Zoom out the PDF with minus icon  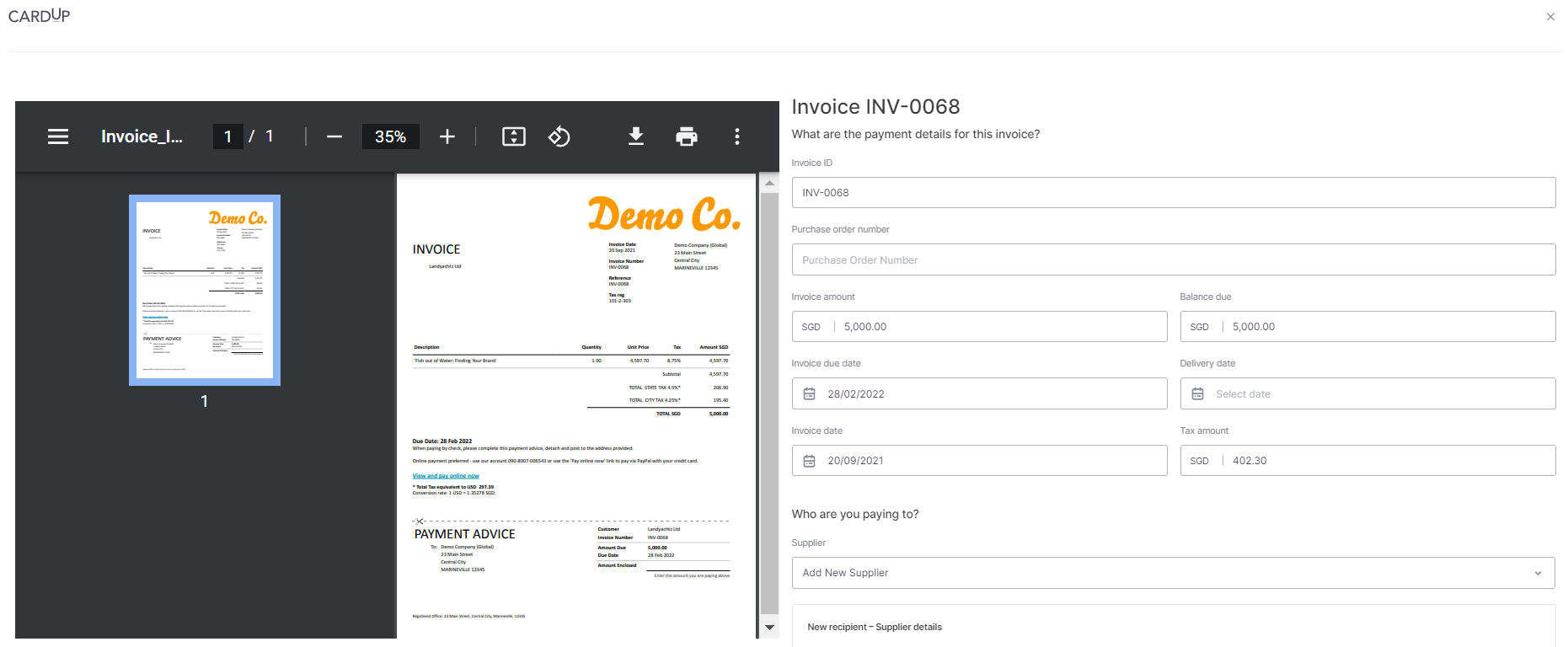coord(334,136)
